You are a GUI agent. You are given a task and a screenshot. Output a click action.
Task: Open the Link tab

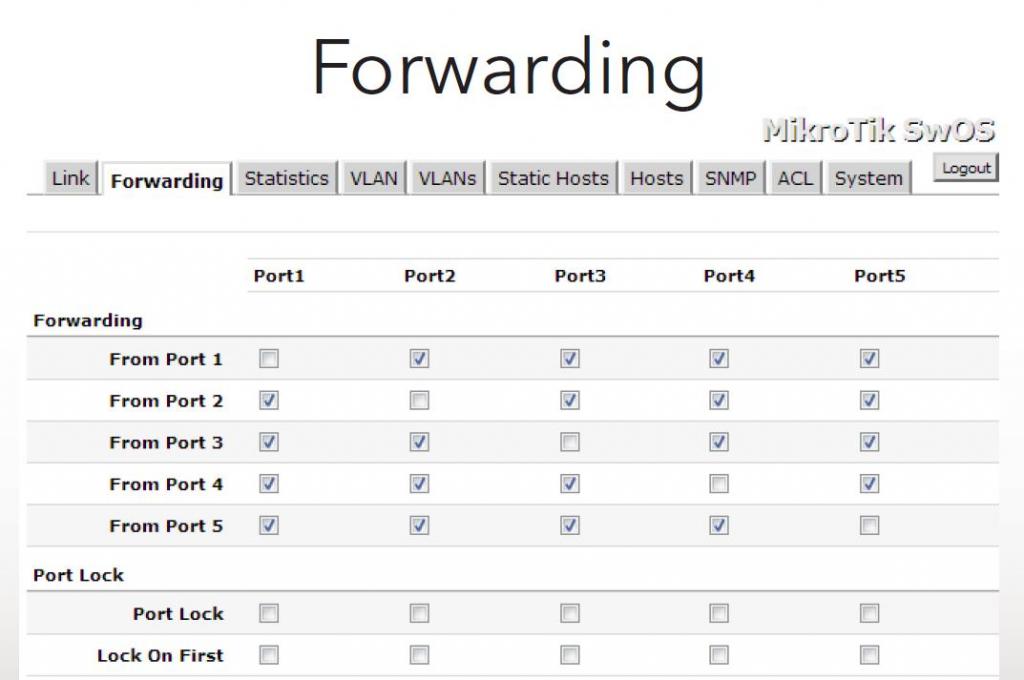point(70,179)
